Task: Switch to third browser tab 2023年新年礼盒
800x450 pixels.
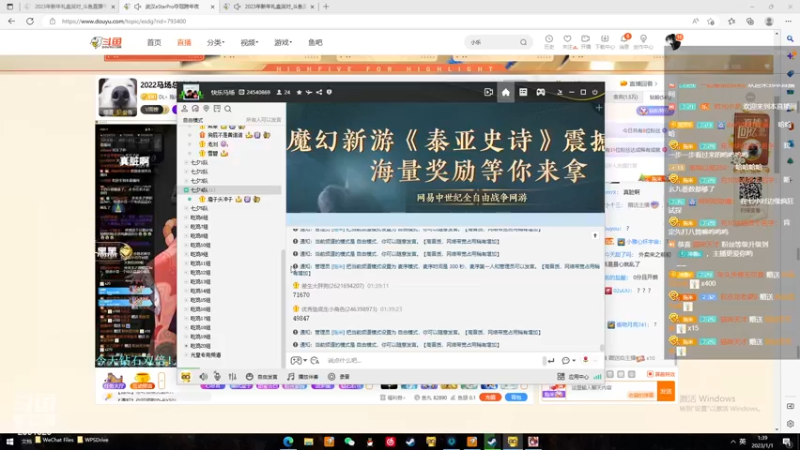Action: 270,7
